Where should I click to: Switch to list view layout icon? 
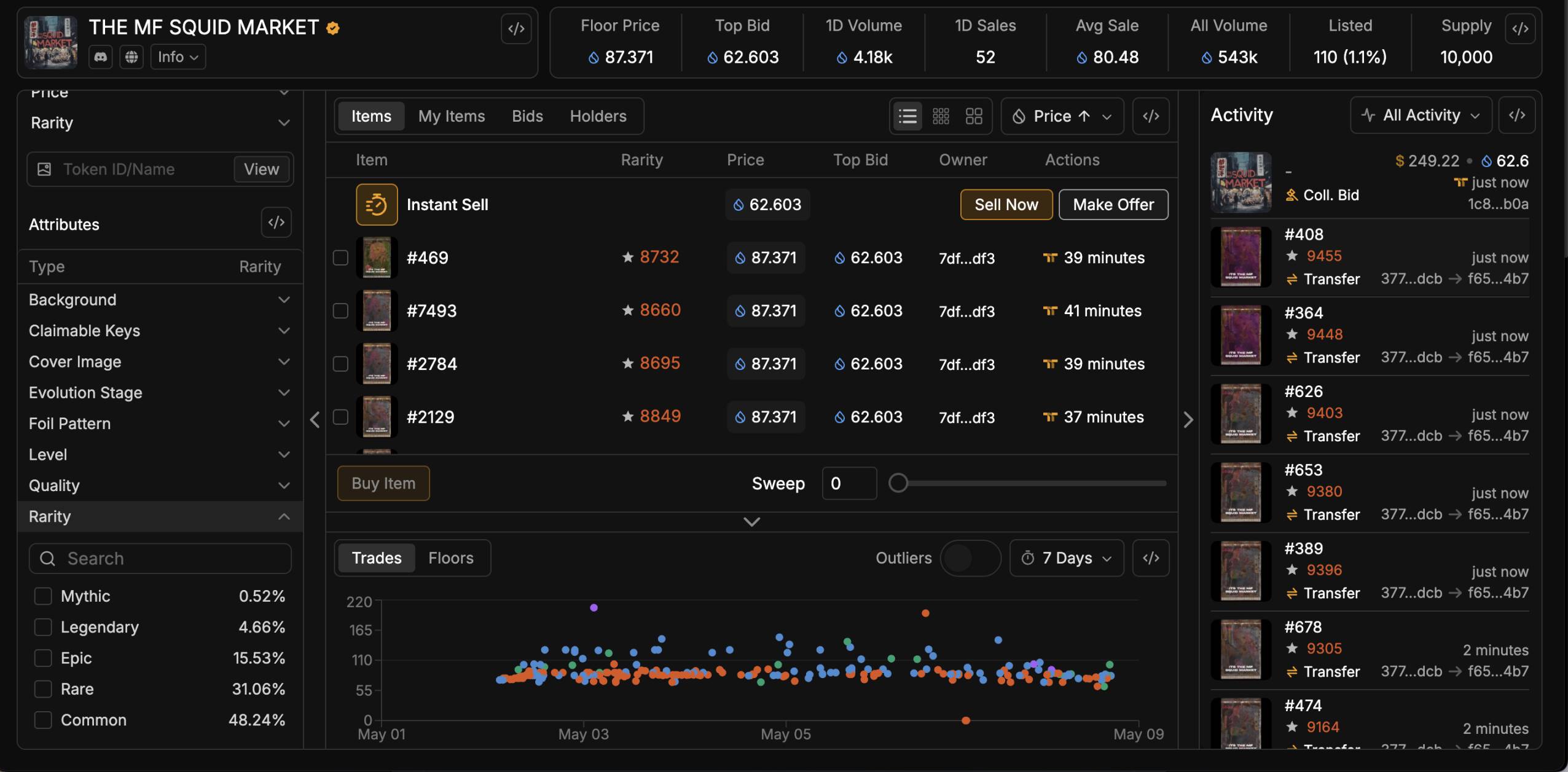coord(907,116)
